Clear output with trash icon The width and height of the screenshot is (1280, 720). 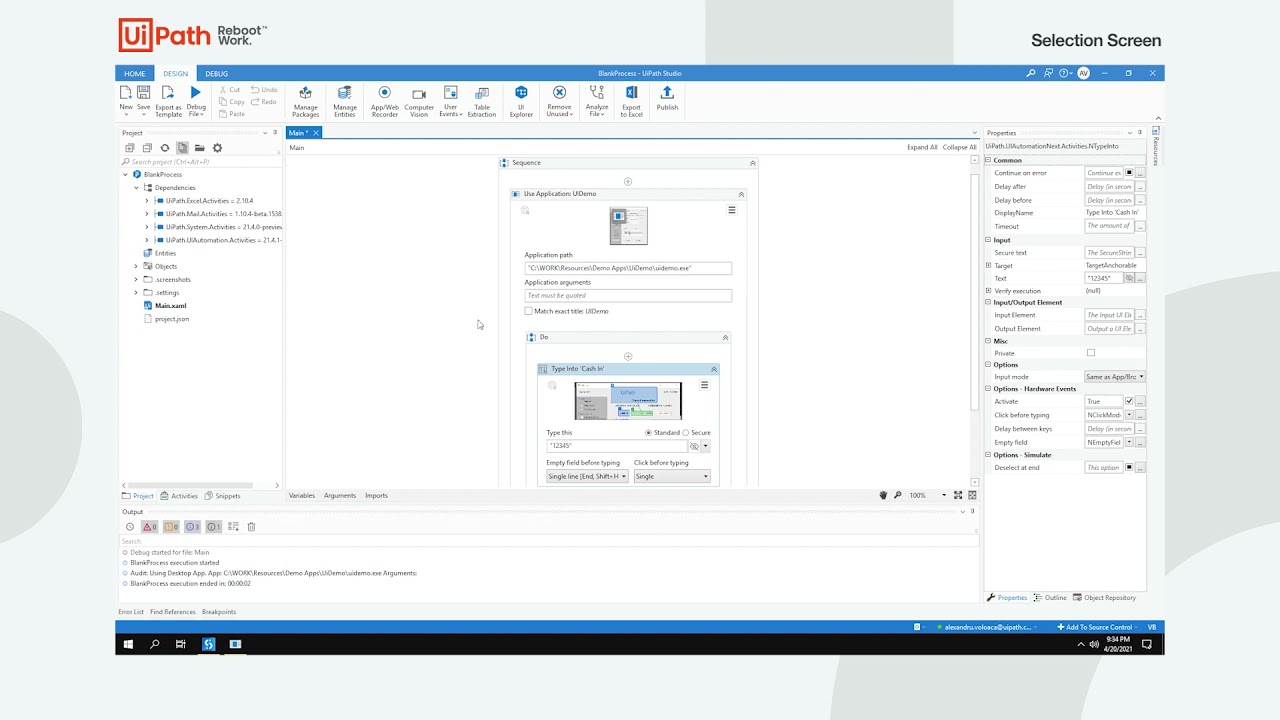(x=251, y=527)
